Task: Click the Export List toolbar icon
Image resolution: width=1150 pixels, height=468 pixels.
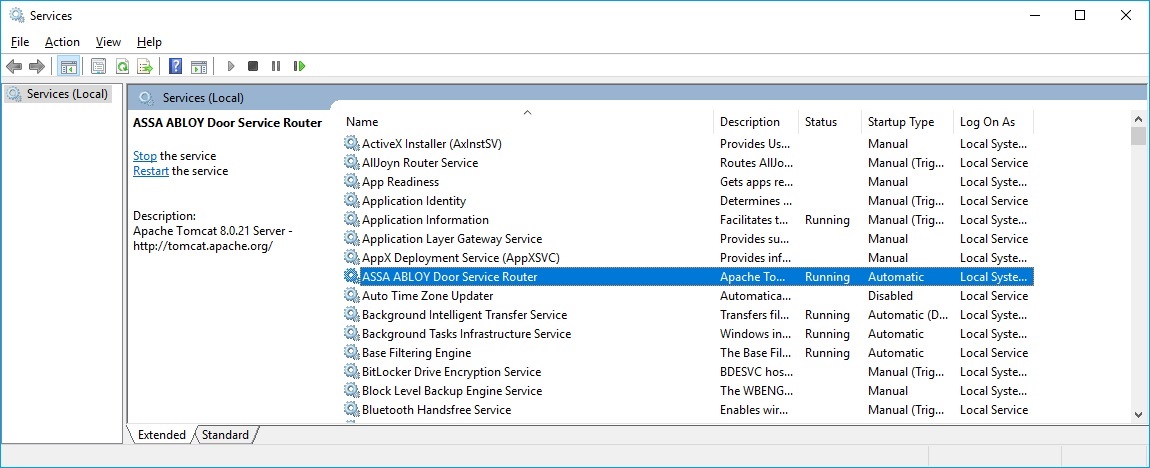Action: pyautogui.click(x=145, y=66)
